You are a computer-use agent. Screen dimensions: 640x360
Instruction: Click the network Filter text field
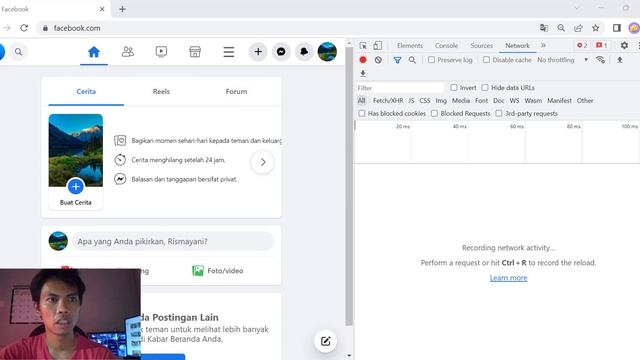400,88
